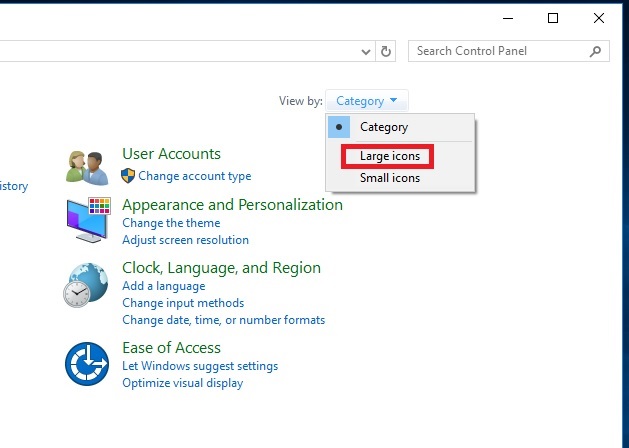Maximize the Control Panel window
Viewport: 629px width, 448px height.
553,18
